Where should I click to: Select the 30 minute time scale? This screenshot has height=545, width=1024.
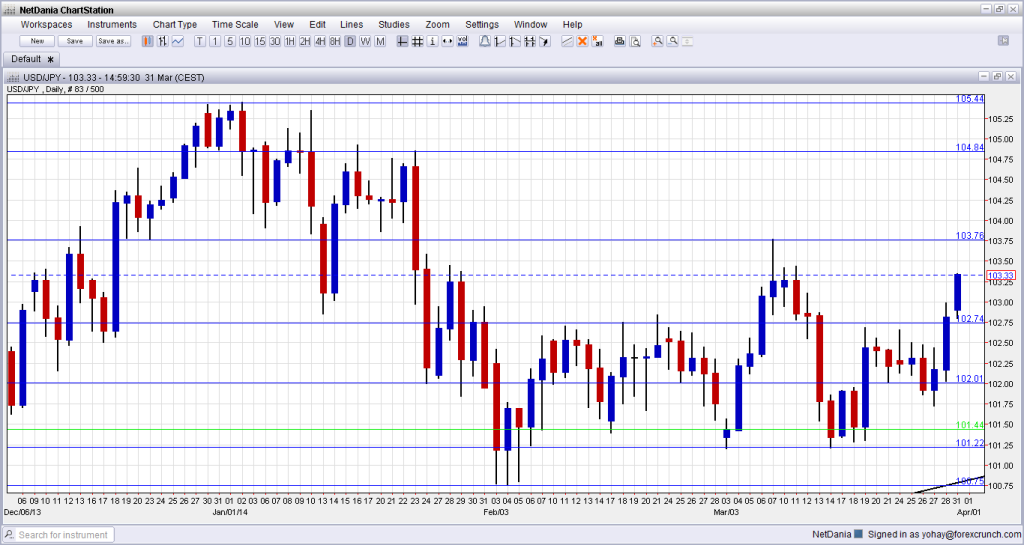point(275,41)
